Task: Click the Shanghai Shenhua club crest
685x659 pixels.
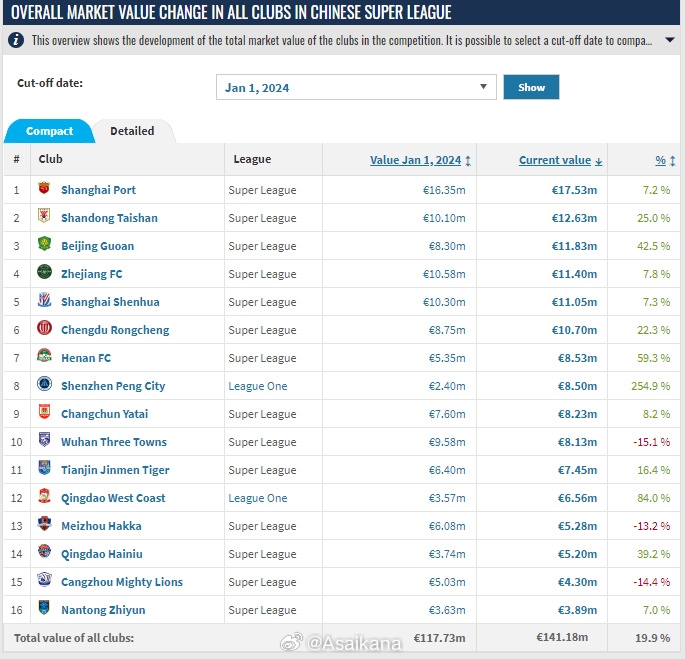Action: 44,300
